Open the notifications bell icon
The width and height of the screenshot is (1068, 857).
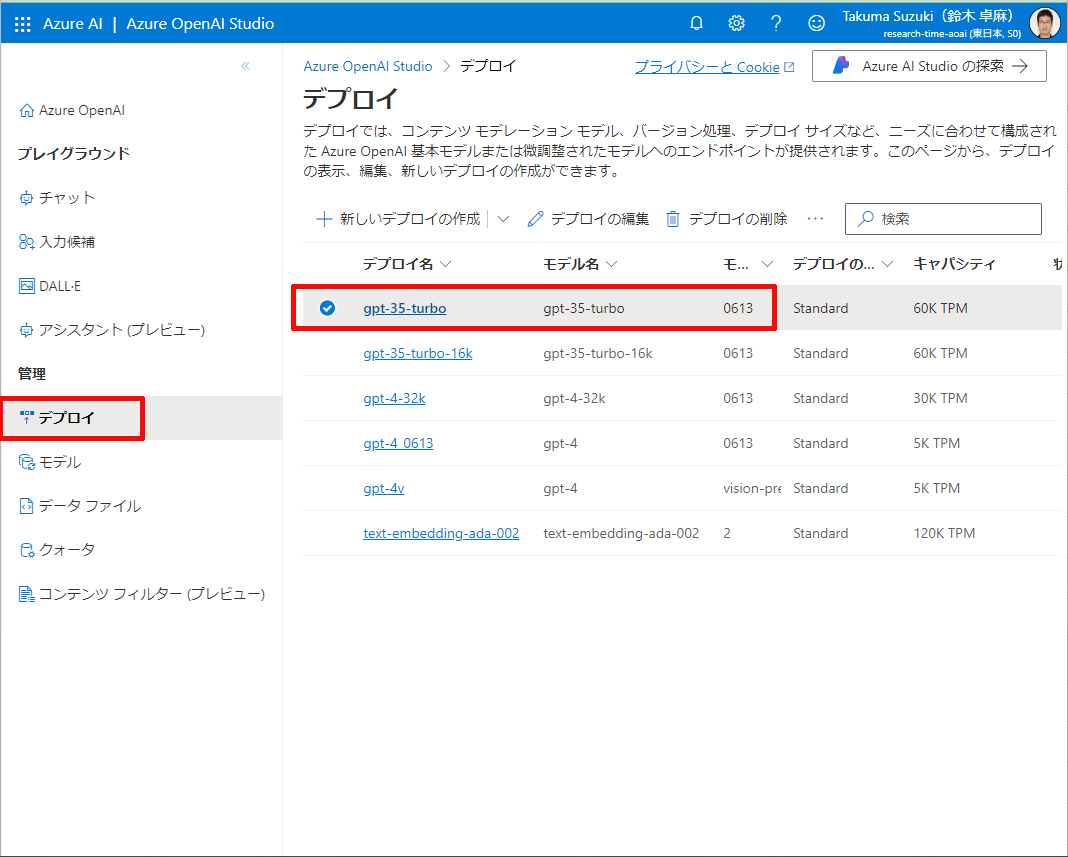click(697, 23)
